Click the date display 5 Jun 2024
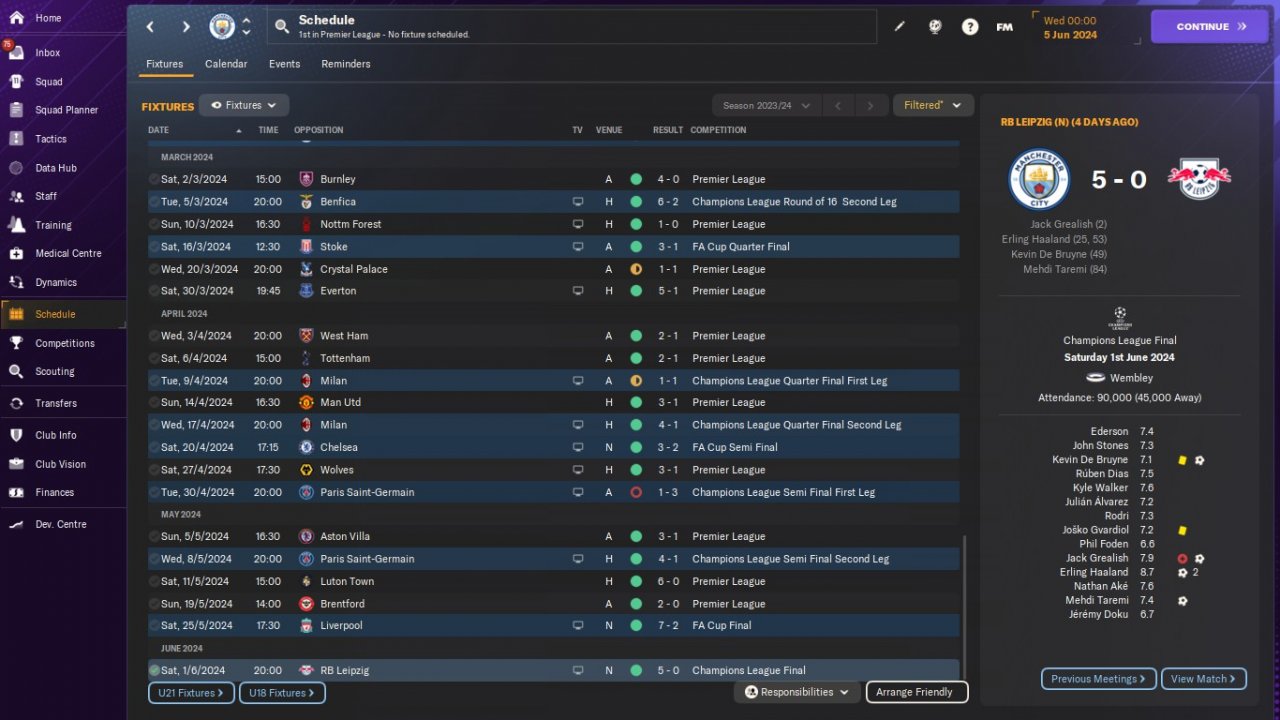The image size is (1280, 720). (x=1070, y=35)
